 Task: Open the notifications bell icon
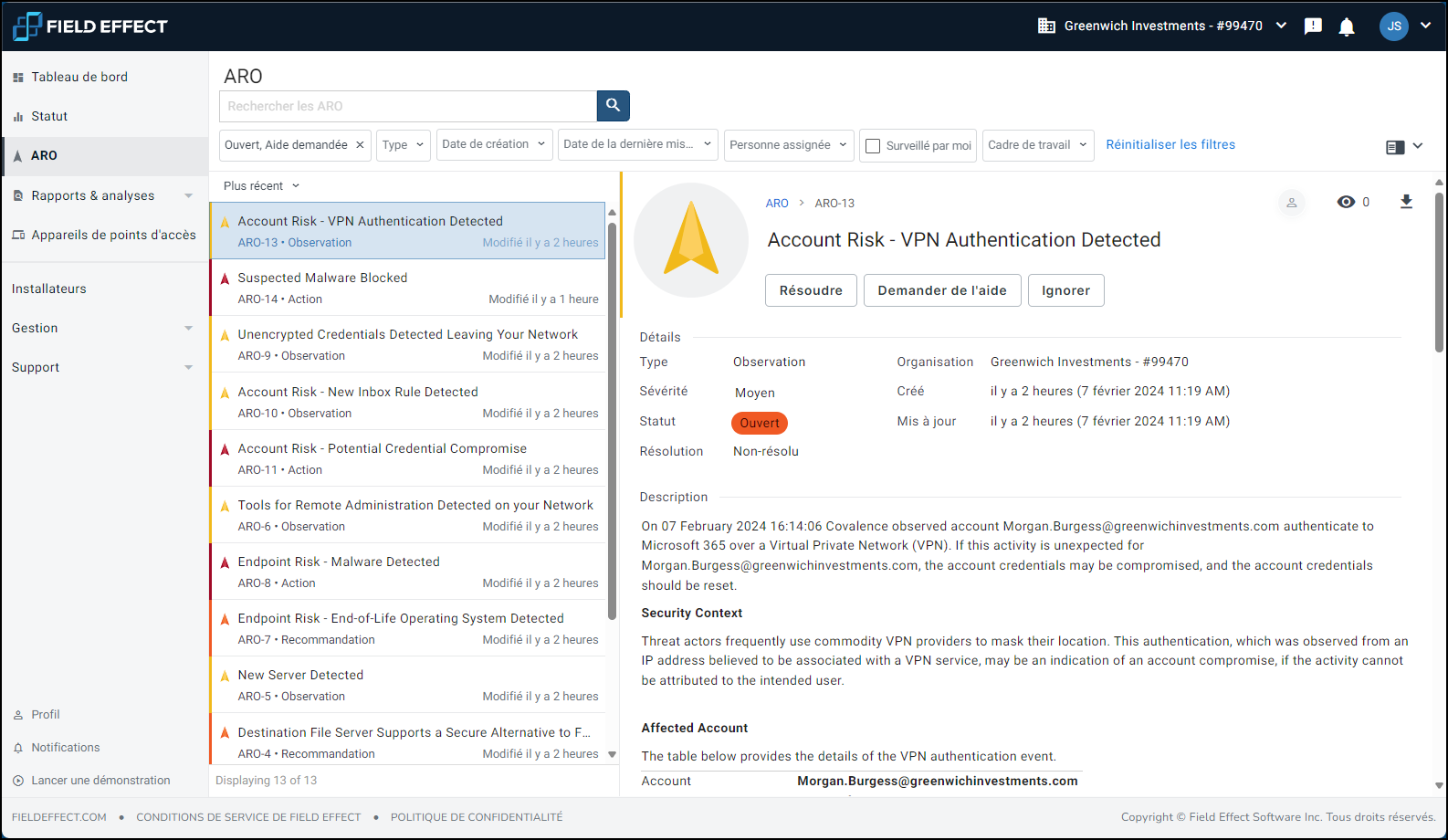pos(1347,26)
